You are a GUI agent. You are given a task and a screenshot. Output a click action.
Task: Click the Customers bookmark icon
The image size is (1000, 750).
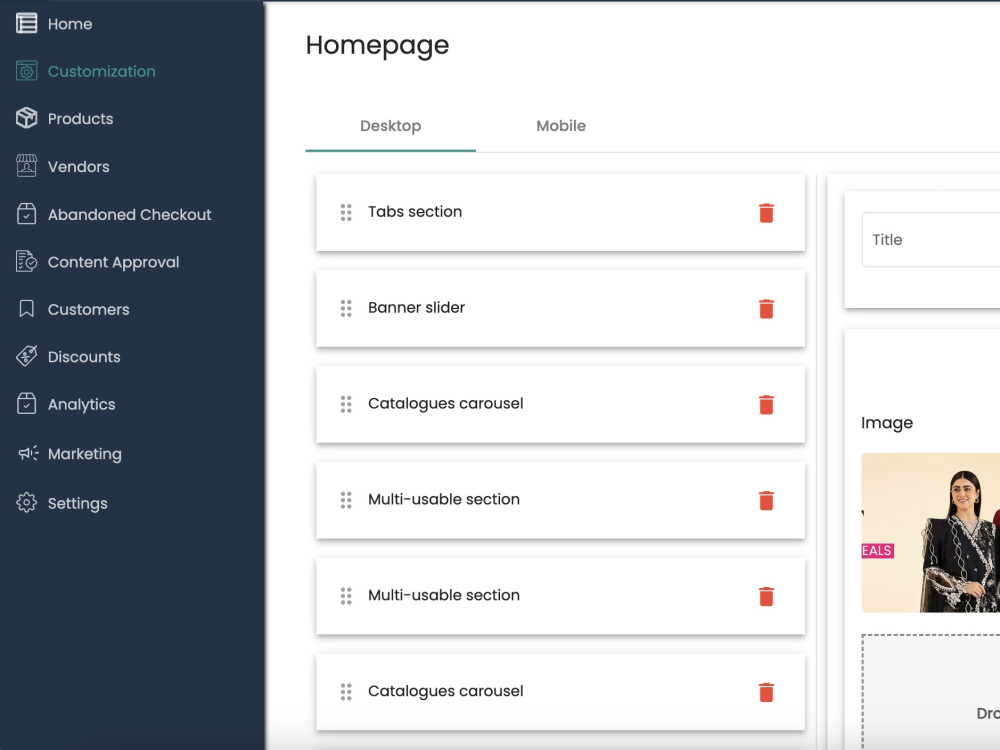(x=26, y=309)
